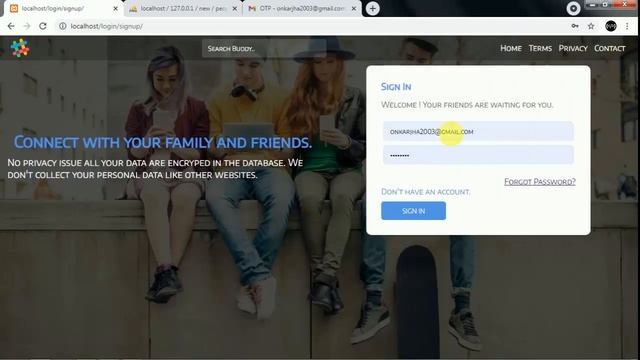
Task: Click the browser forward arrow
Action: click(27, 26)
